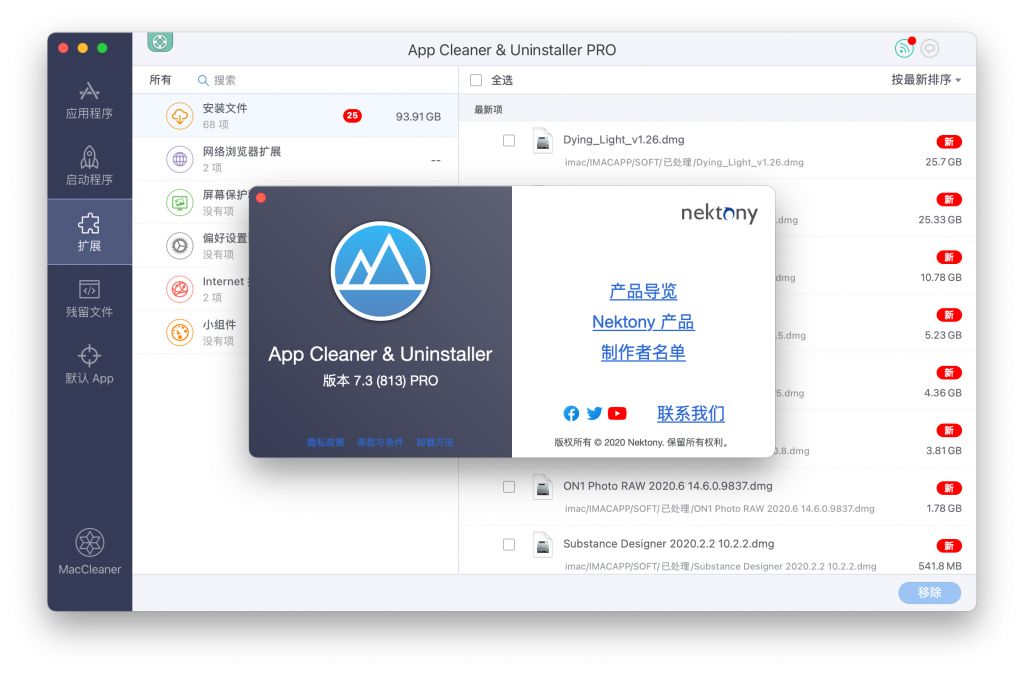Screen dimensions: 1024x674
Task: Tick the ON1 Photo RAW 2020.6 checkbox
Action: pyautogui.click(x=509, y=487)
